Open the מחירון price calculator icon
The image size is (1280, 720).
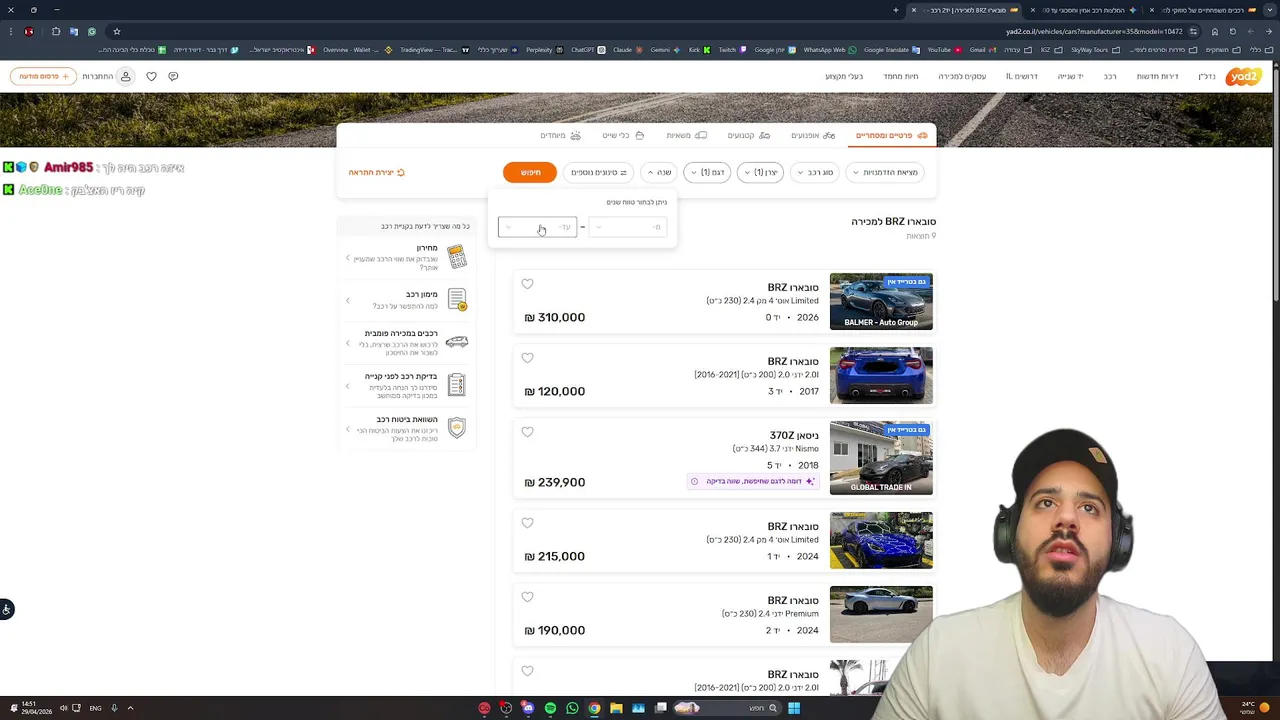tap(457, 257)
